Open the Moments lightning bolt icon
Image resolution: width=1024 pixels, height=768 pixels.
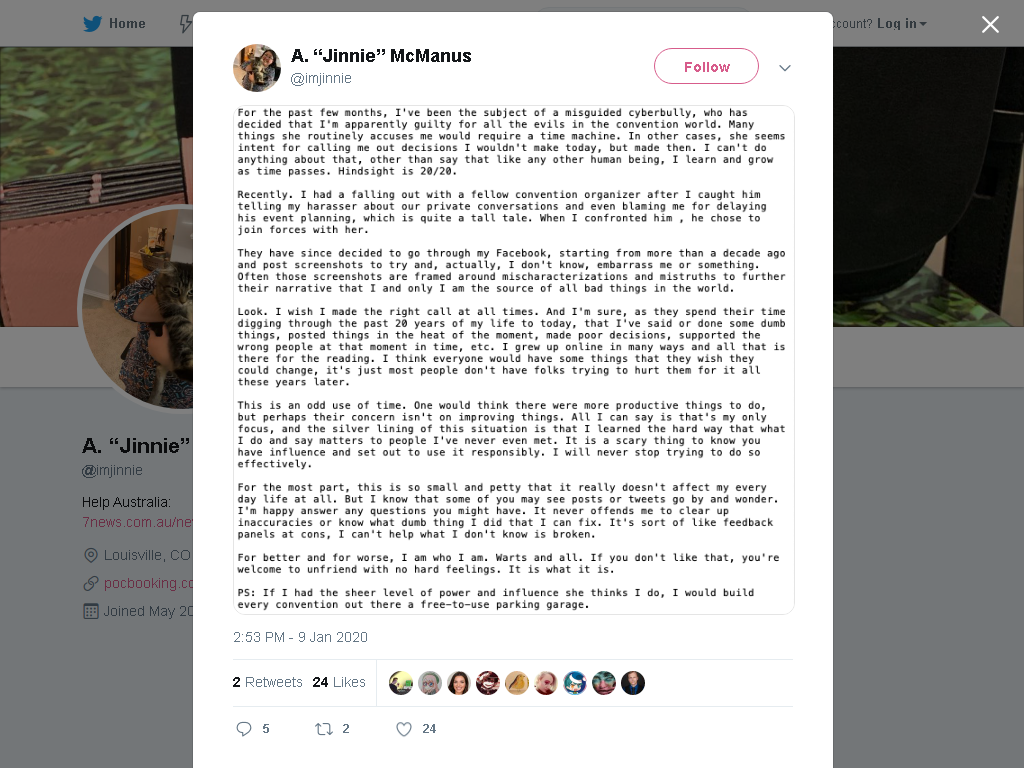tap(186, 24)
